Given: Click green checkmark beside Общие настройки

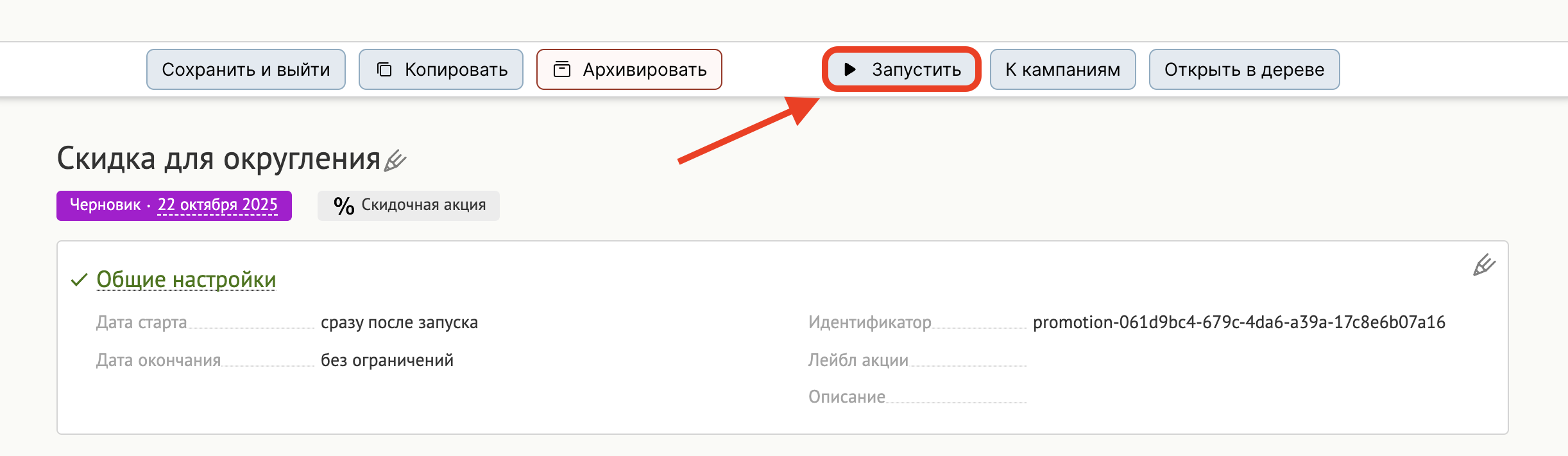Looking at the screenshot, I should coord(79,280).
